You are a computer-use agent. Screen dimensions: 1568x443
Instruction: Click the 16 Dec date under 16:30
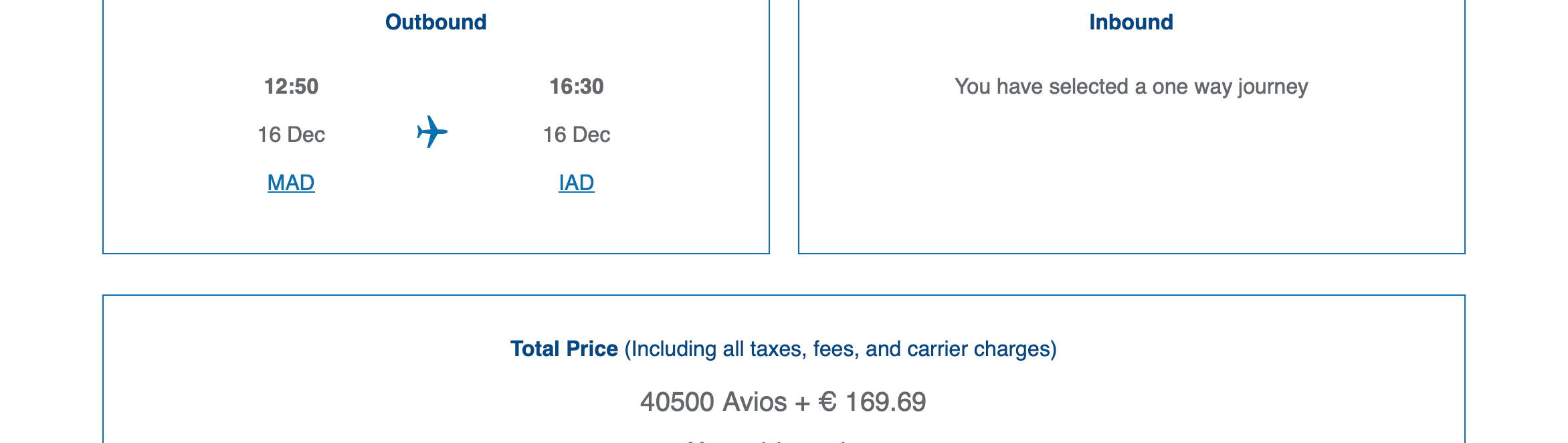(576, 135)
